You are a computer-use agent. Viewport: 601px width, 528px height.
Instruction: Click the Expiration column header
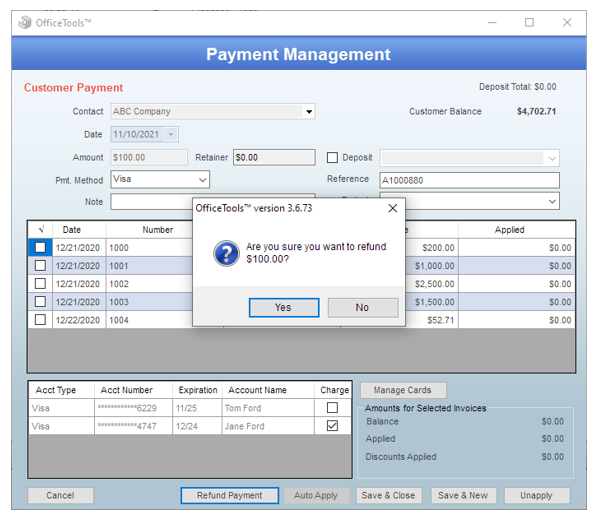pyautogui.click(x=197, y=390)
